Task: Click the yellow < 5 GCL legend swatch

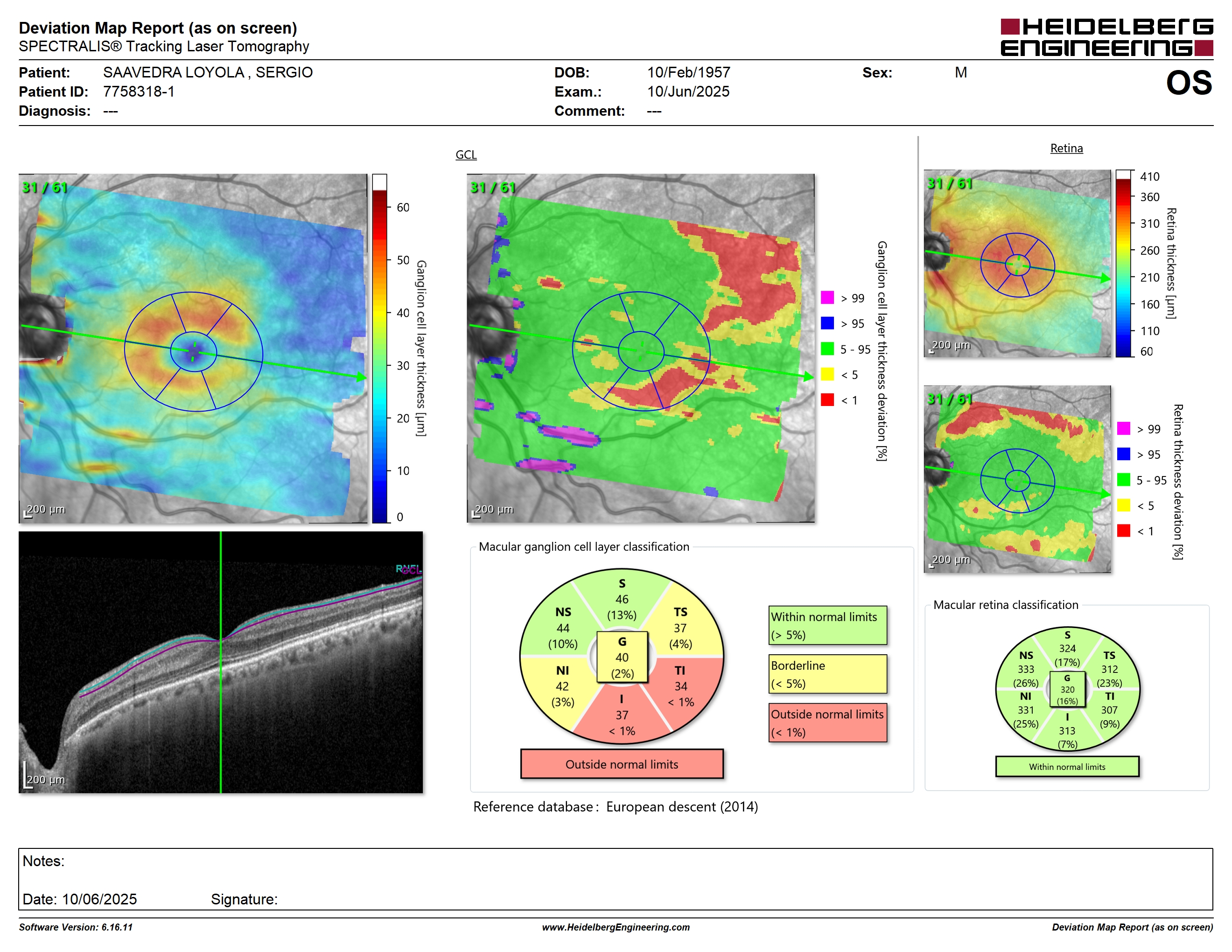Action: click(x=827, y=374)
